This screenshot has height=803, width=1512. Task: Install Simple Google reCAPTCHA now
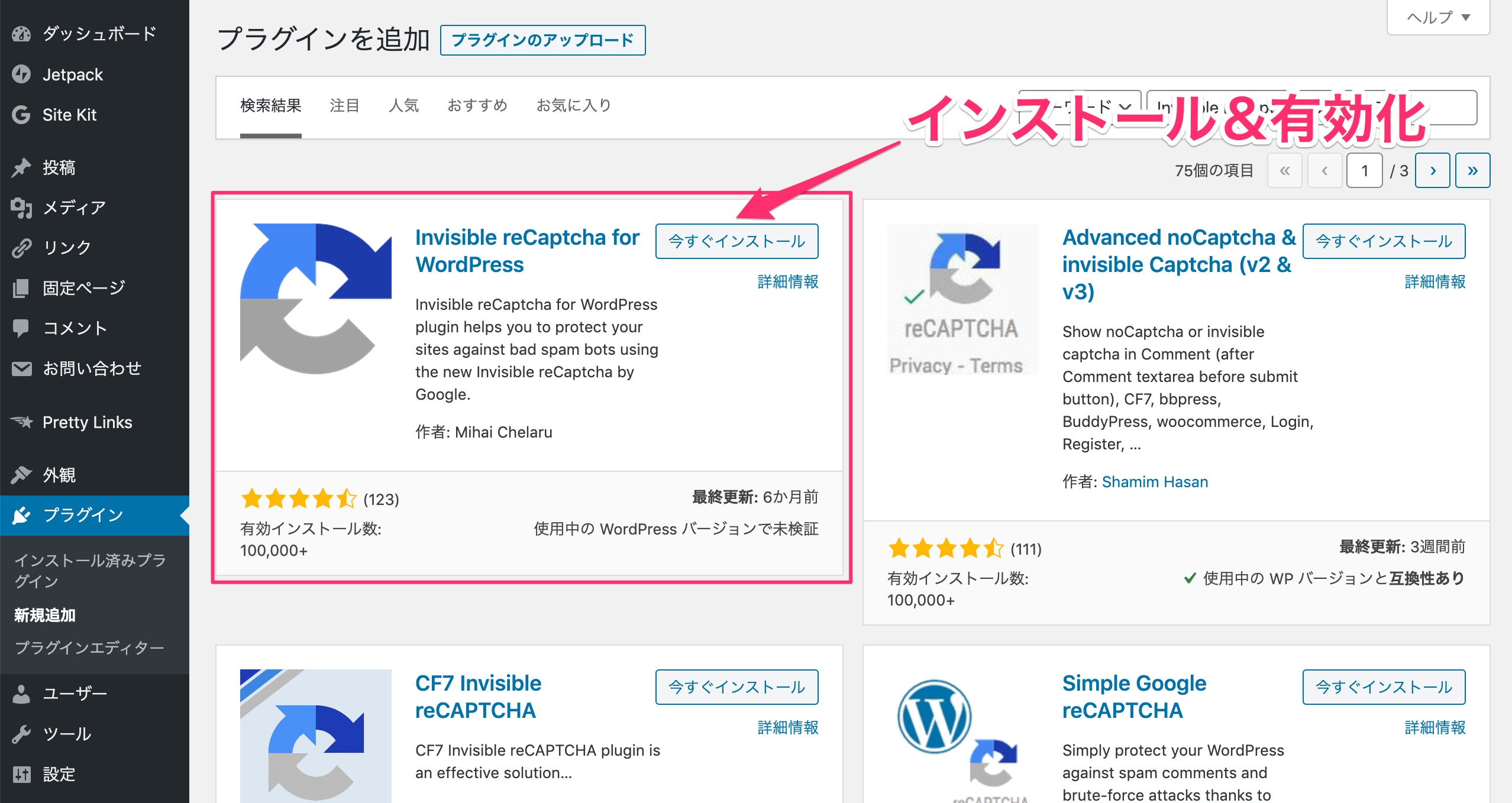1384,687
